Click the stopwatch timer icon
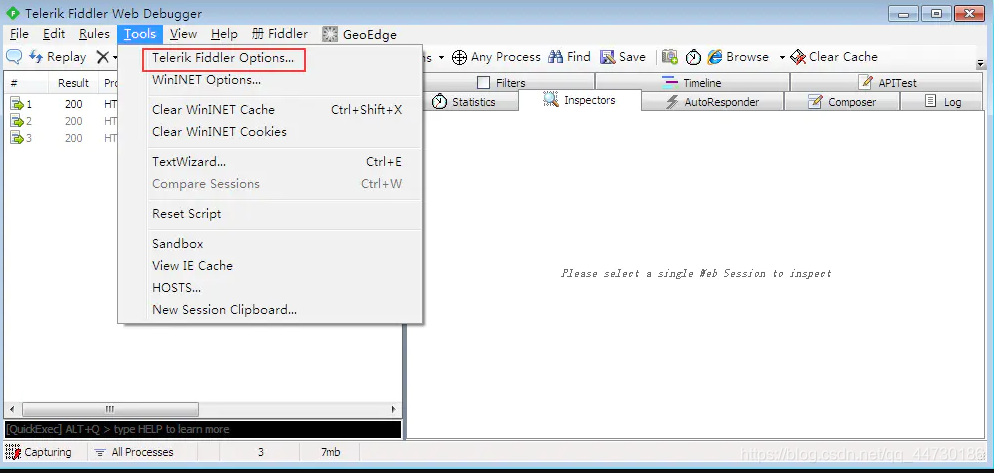 [694, 57]
